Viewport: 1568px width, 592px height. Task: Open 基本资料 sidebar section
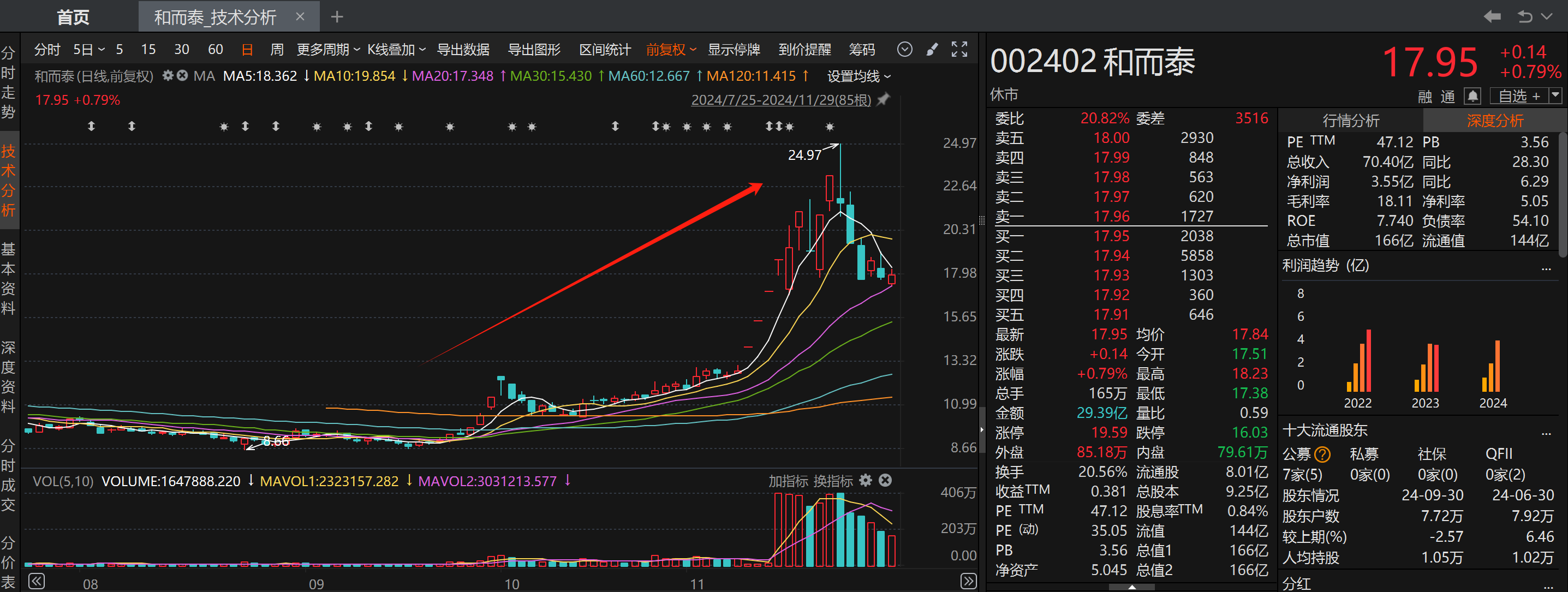click(x=8, y=278)
